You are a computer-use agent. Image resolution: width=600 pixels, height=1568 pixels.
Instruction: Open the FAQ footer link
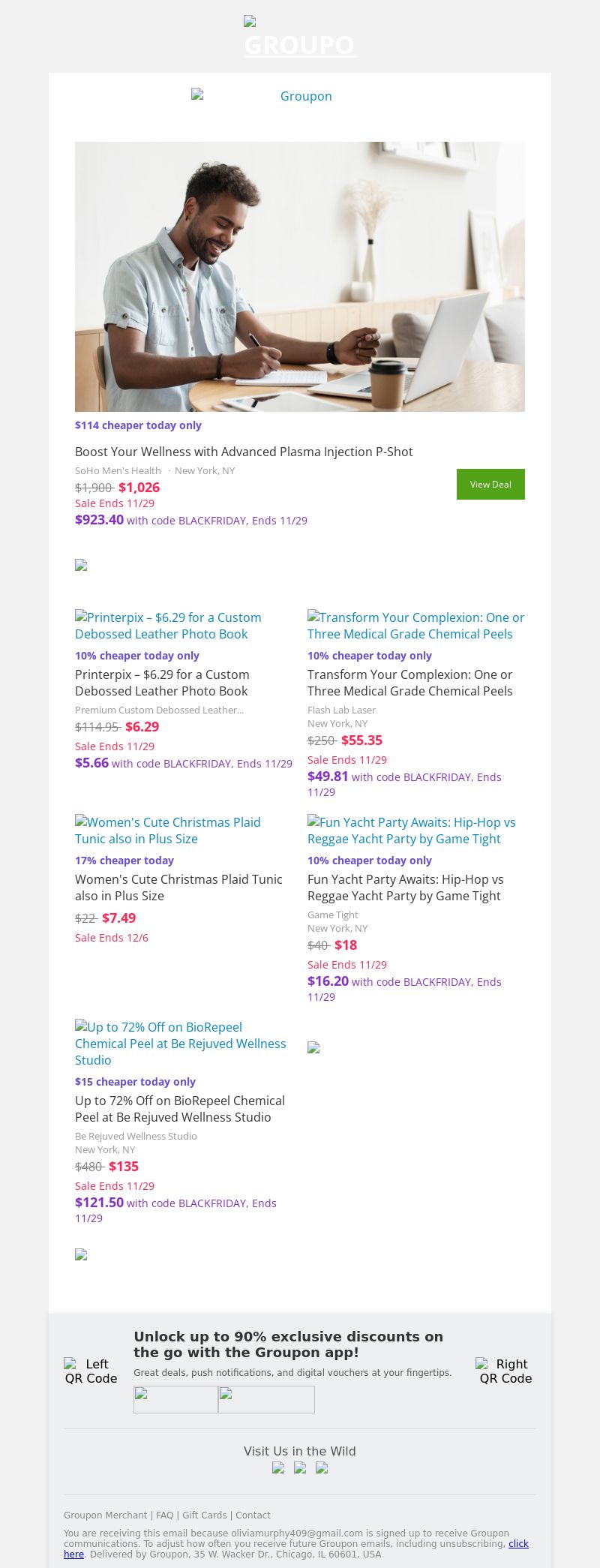coord(164,1515)
